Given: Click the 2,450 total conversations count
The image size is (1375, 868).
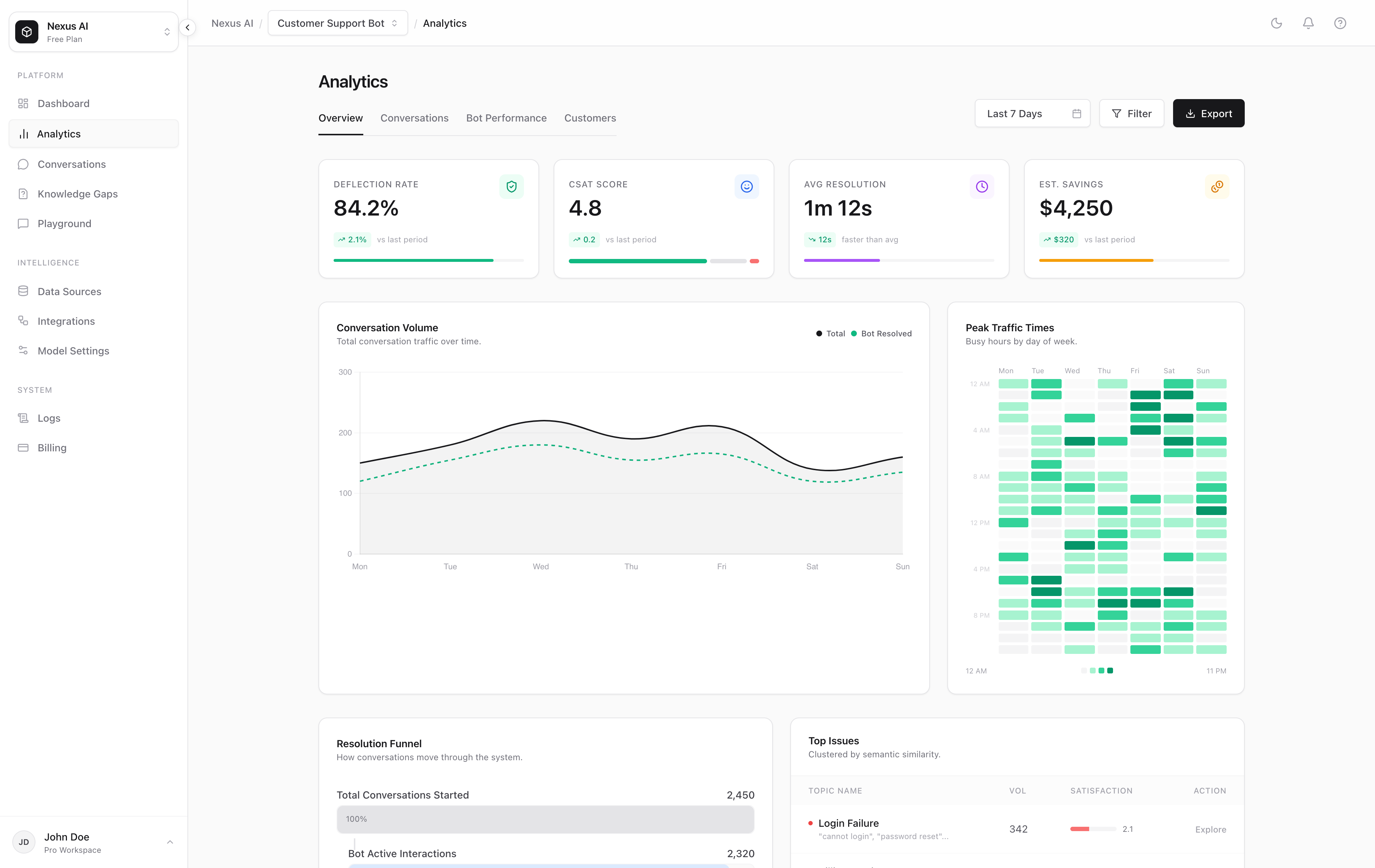Looking at the screenshot, I should [740, 795].
